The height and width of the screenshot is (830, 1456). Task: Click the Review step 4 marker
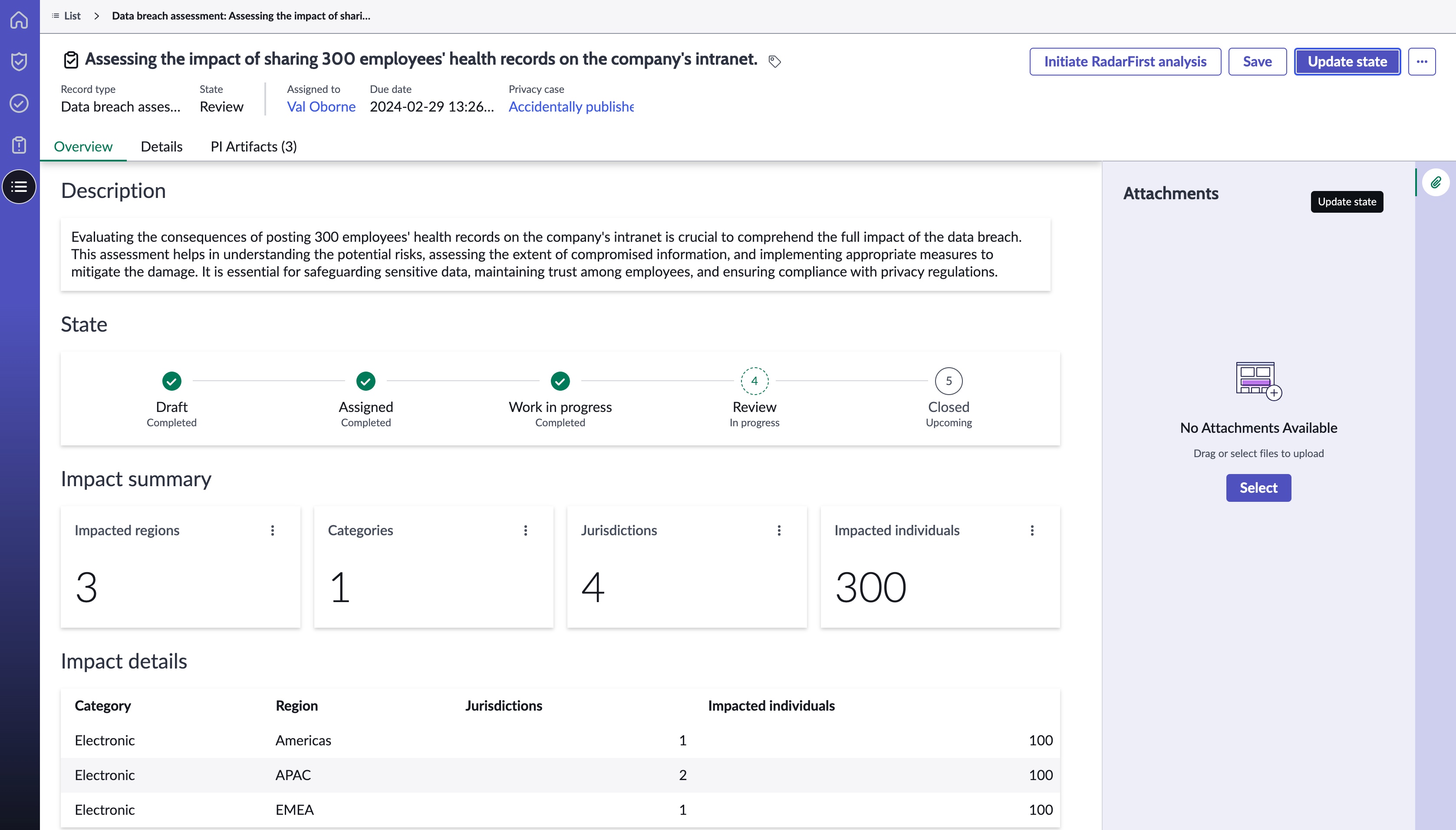click(x=755, y=381)
